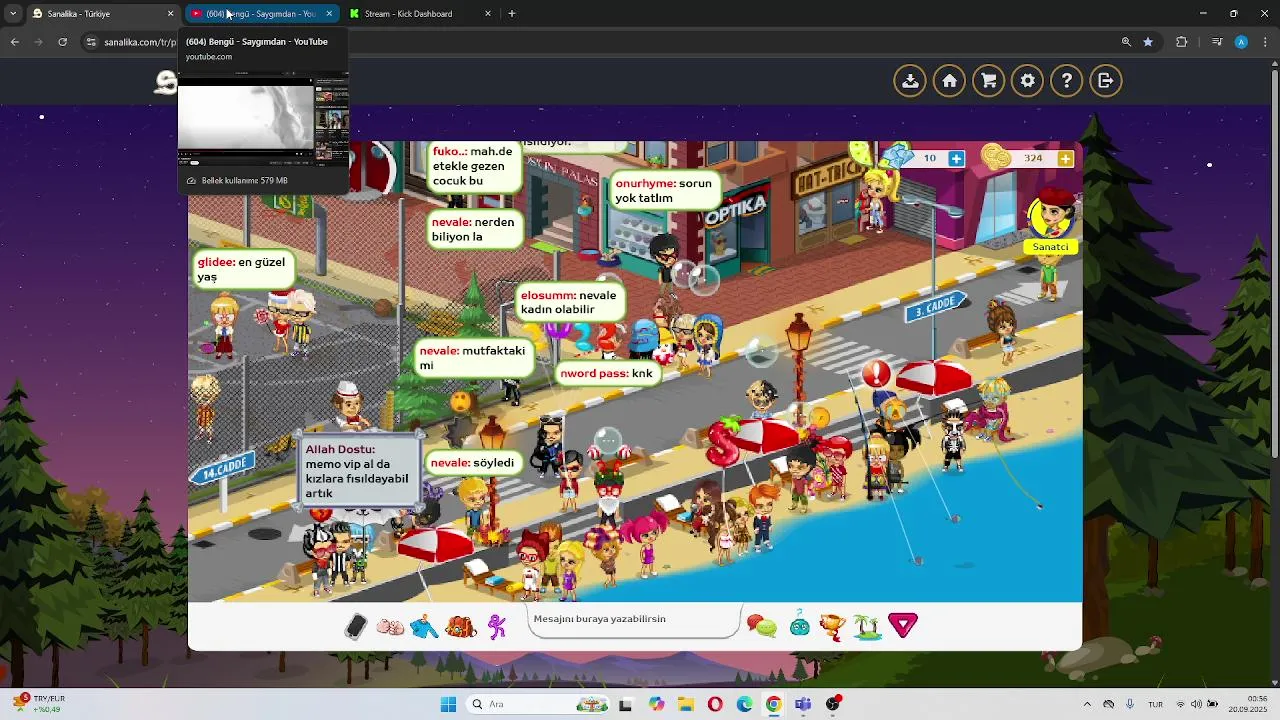Click the download icon in Sanalika header
Viewport: 1280px width, 720px height.
click(x=910, y=81)
